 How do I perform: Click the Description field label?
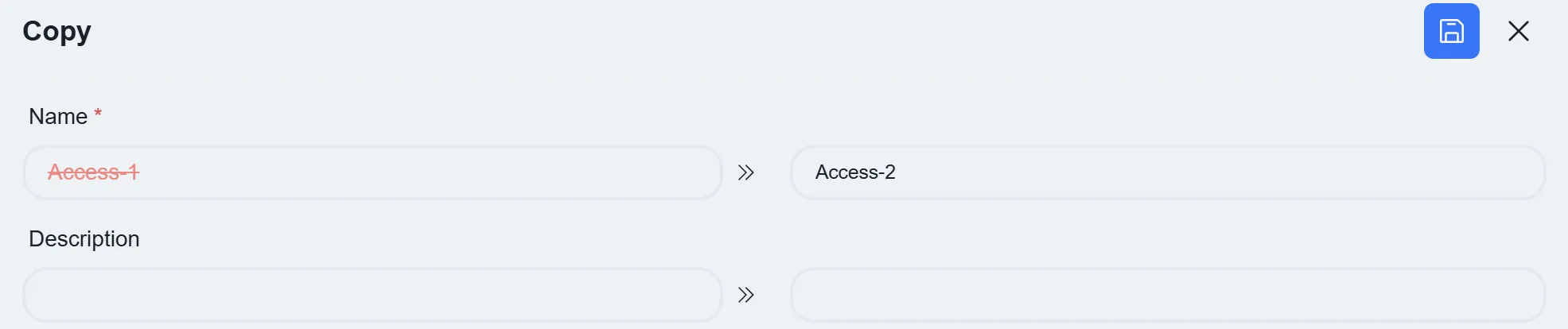pyautogui.click(x=84, y=239)
